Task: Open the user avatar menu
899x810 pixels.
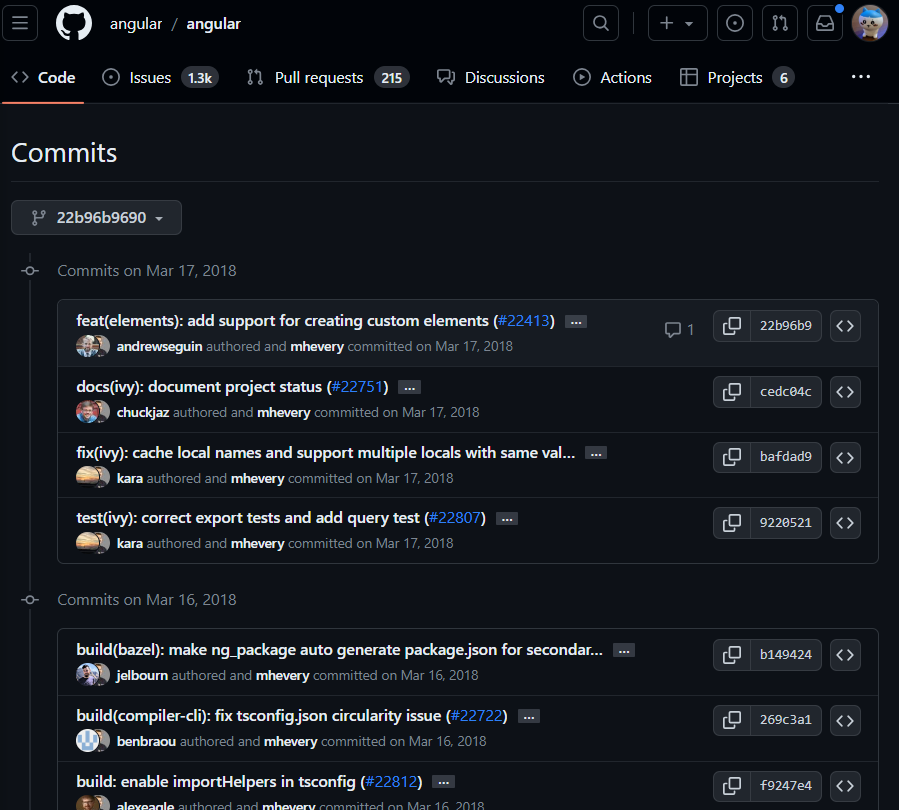Action: click(869, 23)
